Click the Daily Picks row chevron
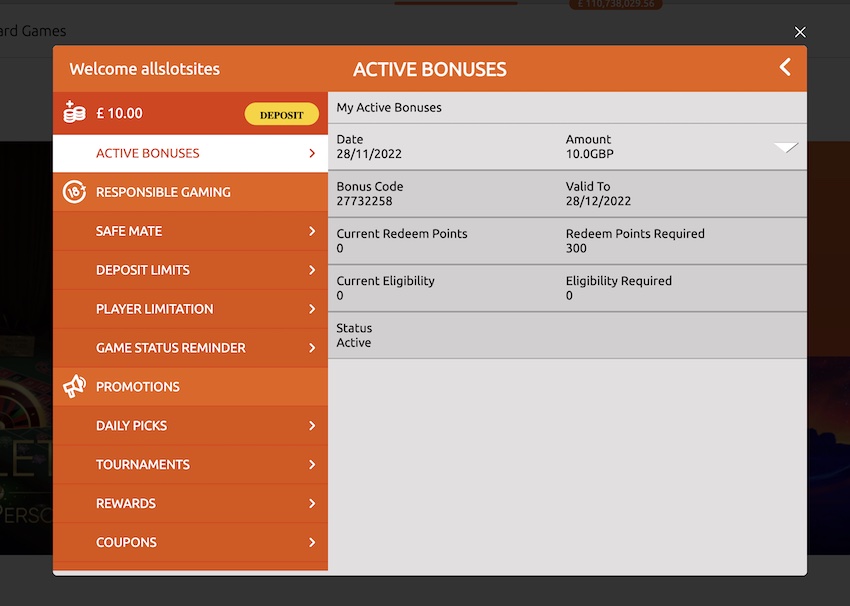Screen dimensions: 850x606 312,426
